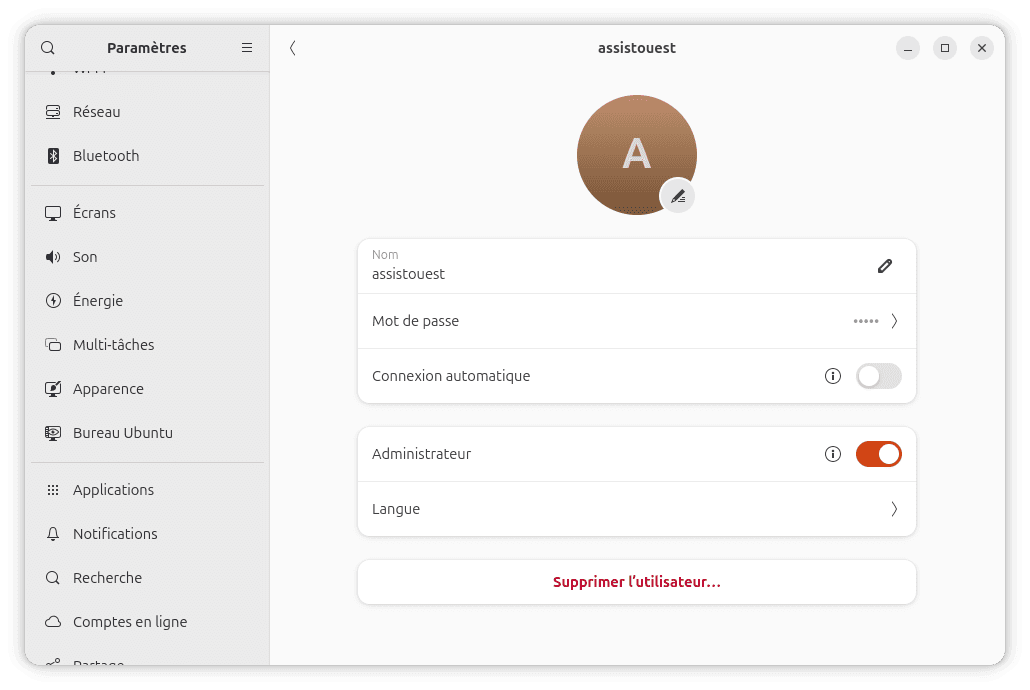Open the Écrans settings panel
The image size is (1030, 690).
point(147,213)
